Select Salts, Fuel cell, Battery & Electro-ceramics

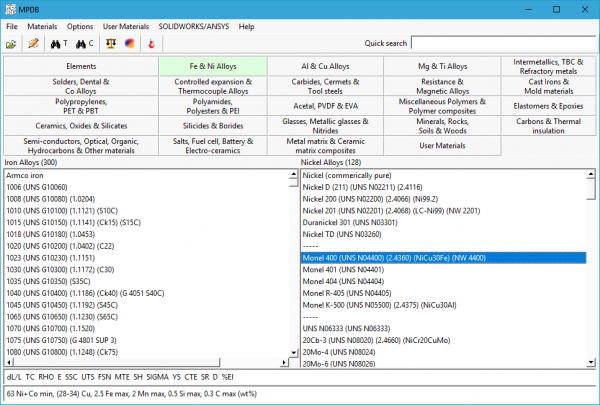(x=213, y=145)
